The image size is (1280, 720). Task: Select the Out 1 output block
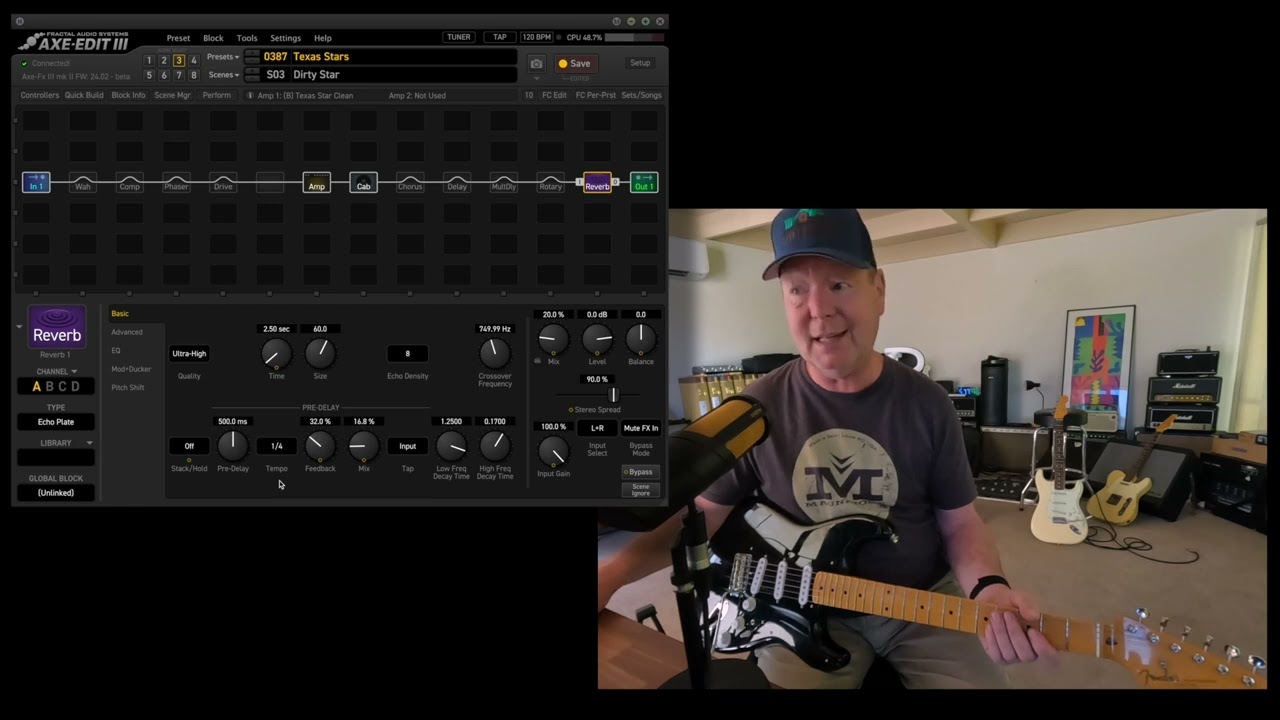point(644,183)
